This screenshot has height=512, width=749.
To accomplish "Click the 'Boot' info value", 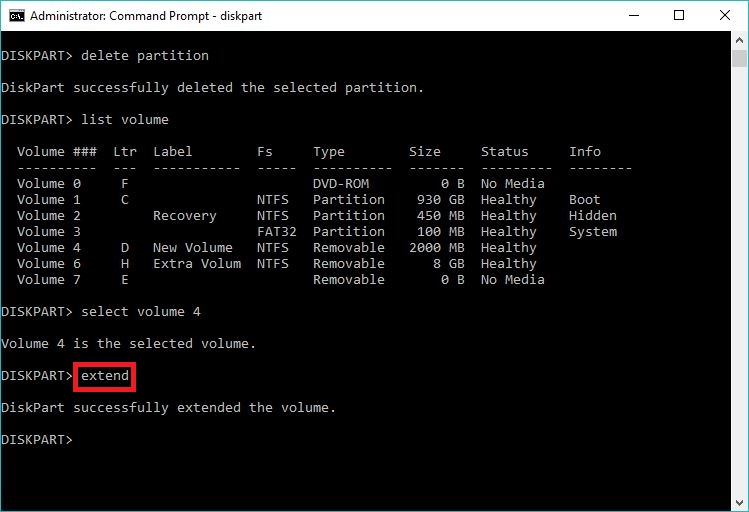I will coord(585,200).
